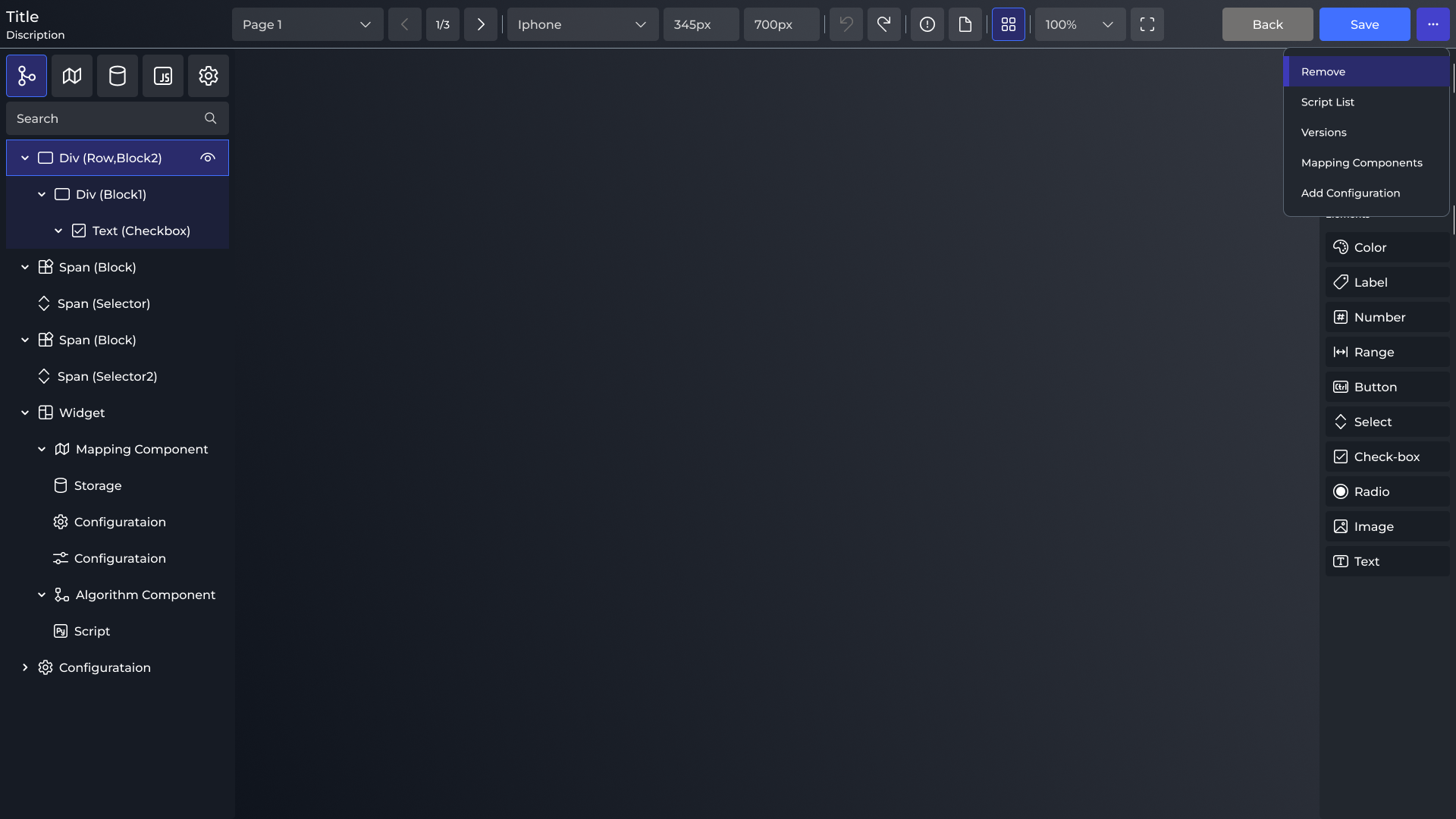This screenshot has width=1456, height=819.
Task: Add the Color element
Action: click(x=1388, y=247)
